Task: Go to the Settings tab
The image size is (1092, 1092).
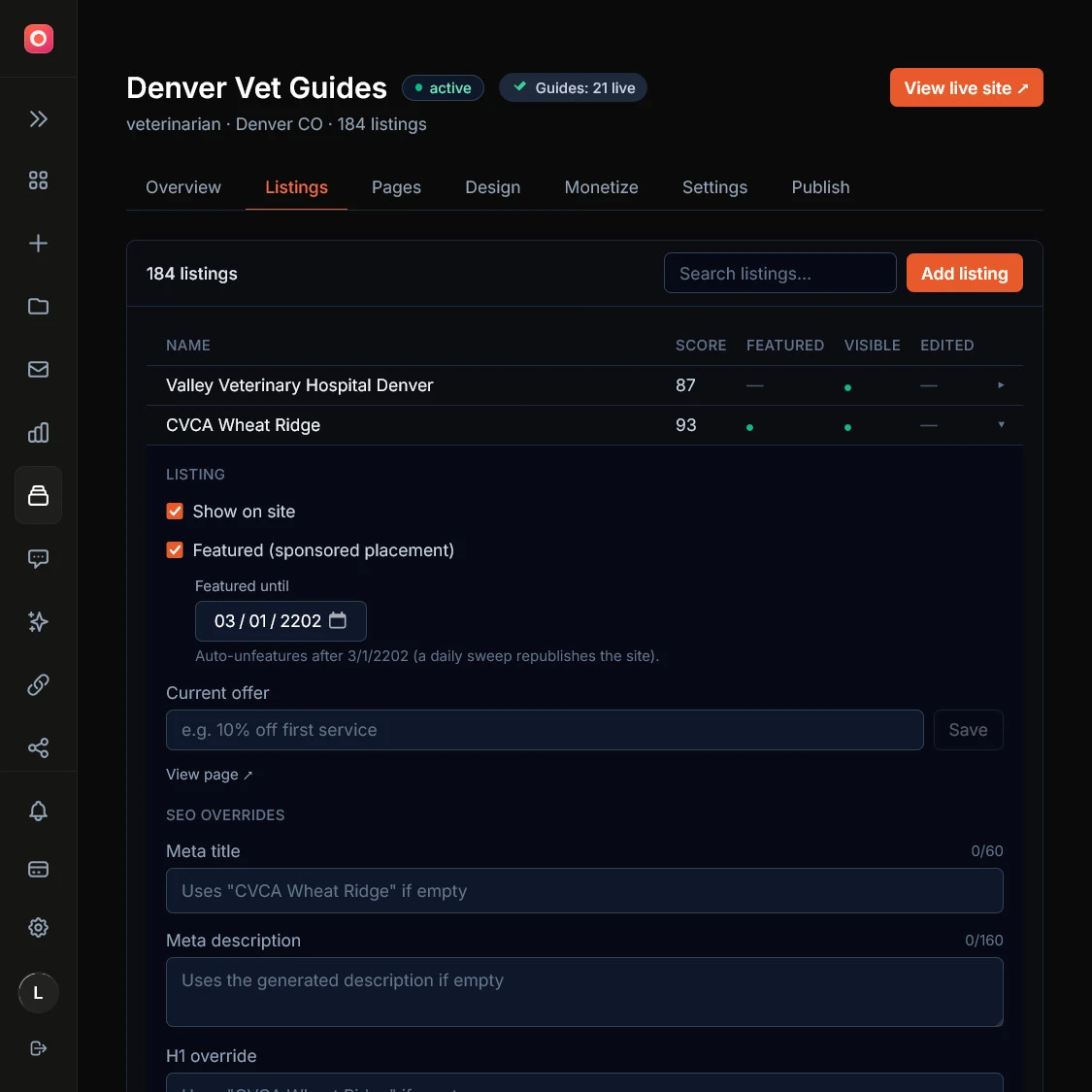Action: [x=714, y=187]
